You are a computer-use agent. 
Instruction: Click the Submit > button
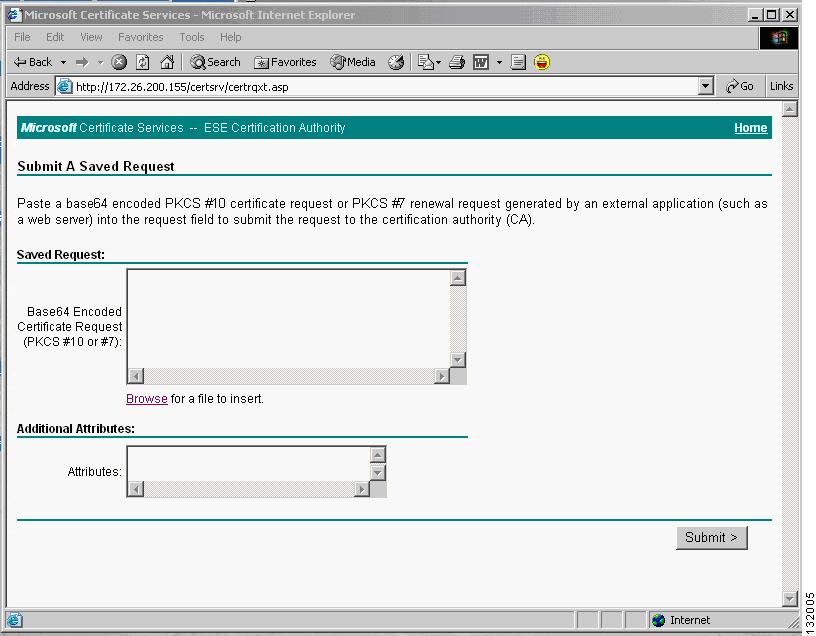point(711,538)
